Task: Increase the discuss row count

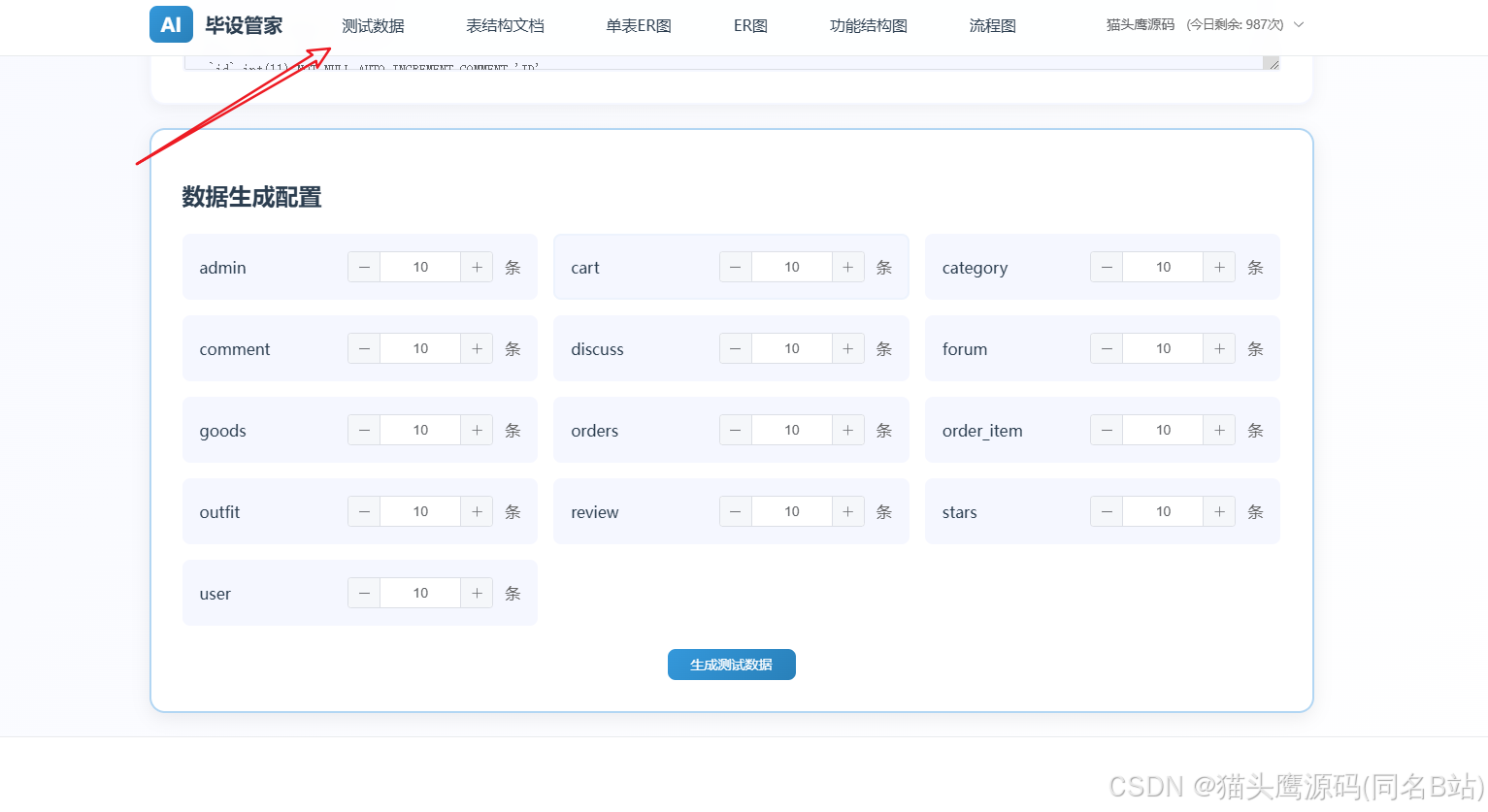Action: click(848, 348)
